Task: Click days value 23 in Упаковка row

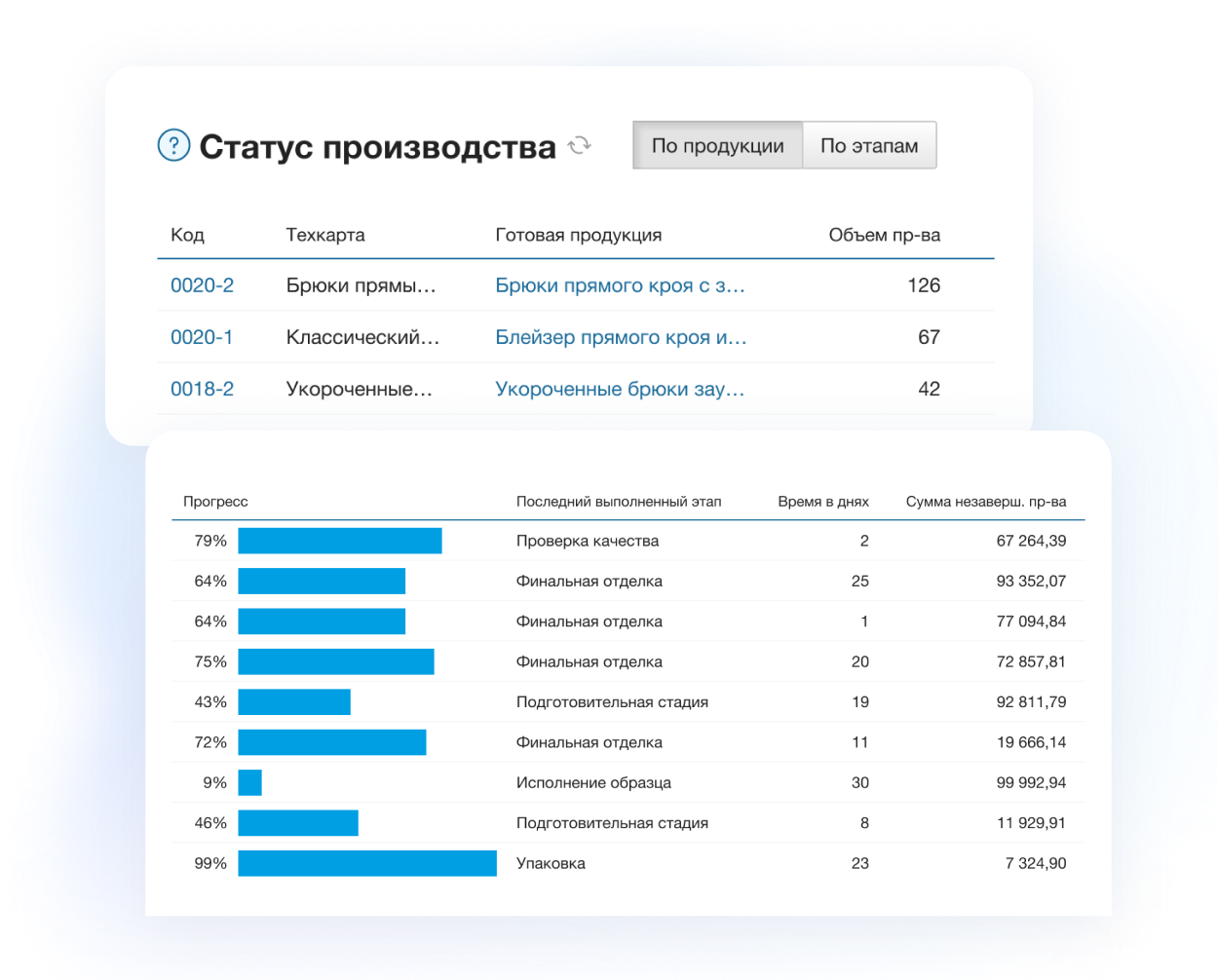Action: coord(860,863)
